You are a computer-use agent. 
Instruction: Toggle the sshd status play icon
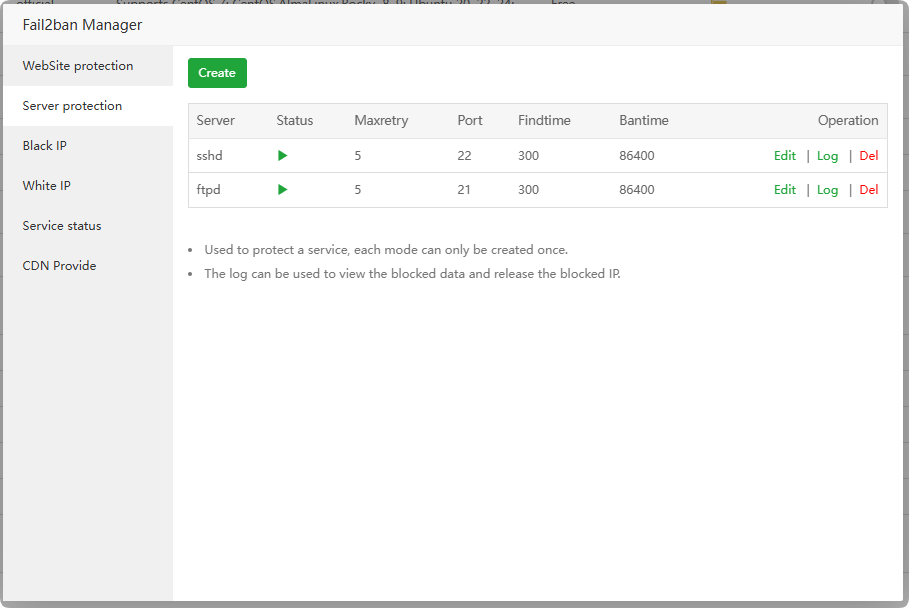coord(283,156)
